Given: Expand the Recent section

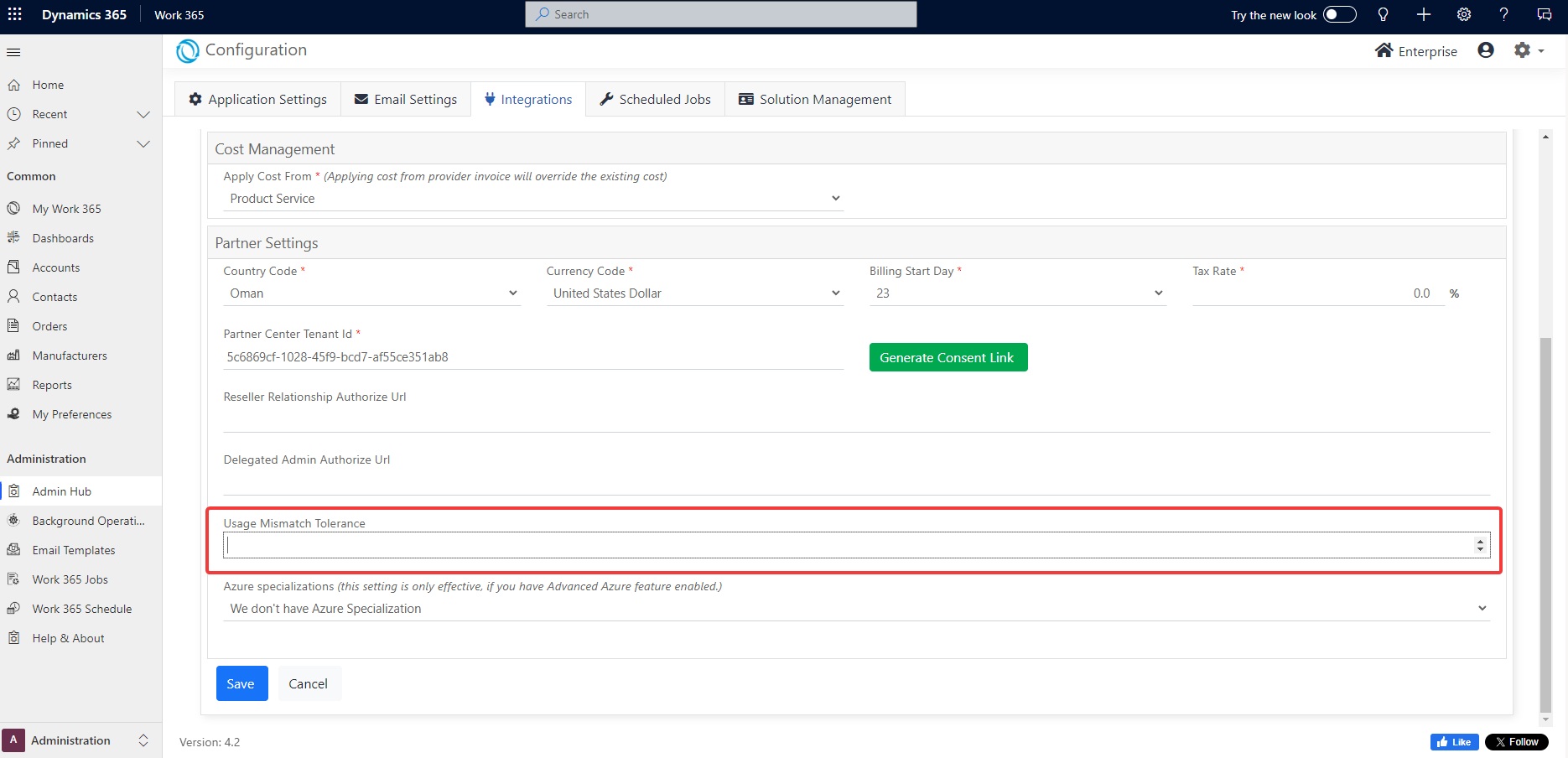Looking at the screenshot, I should pyautogui.click(x=143, y=114).
